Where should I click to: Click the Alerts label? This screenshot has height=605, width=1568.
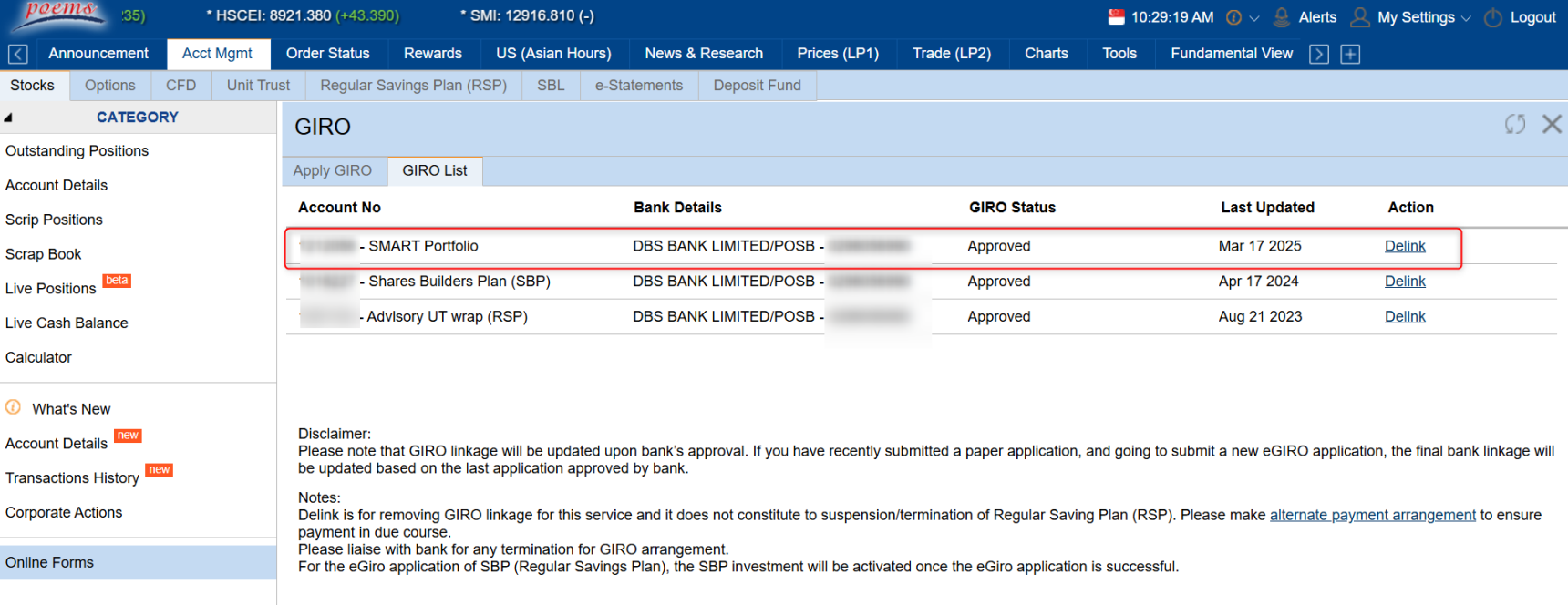coord(1317,17)
